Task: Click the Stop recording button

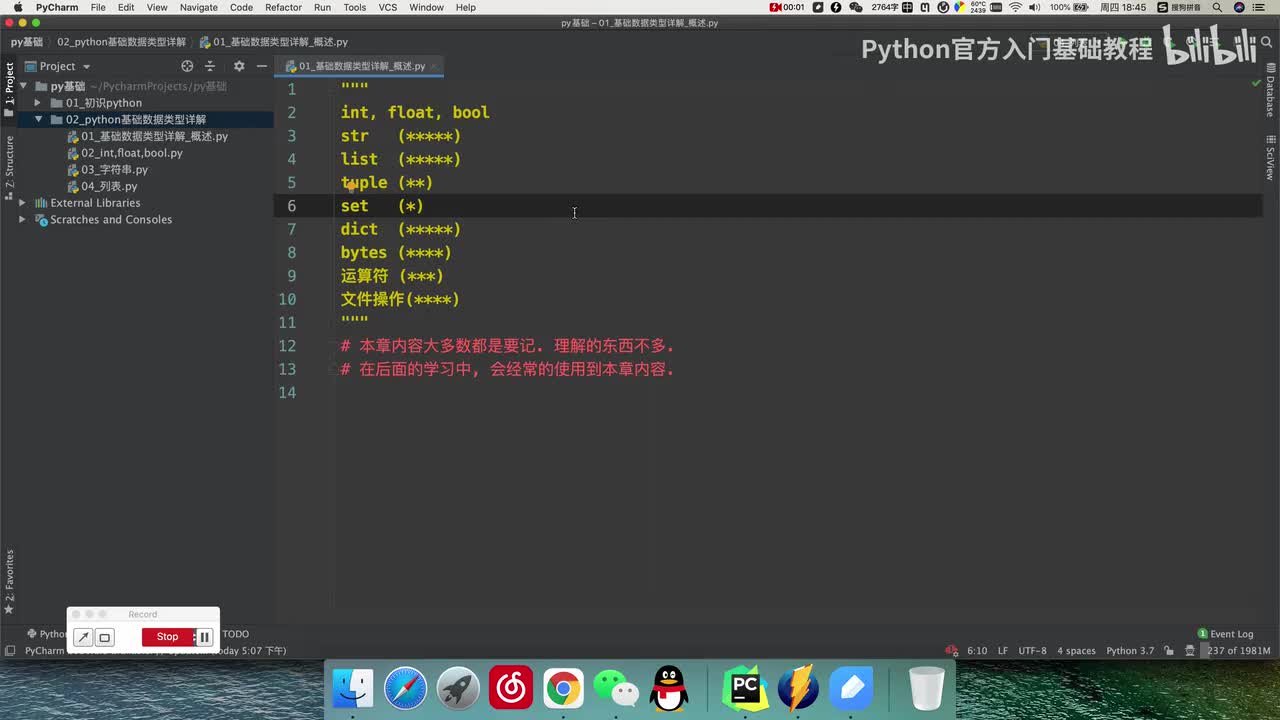Action: [167, 637]
